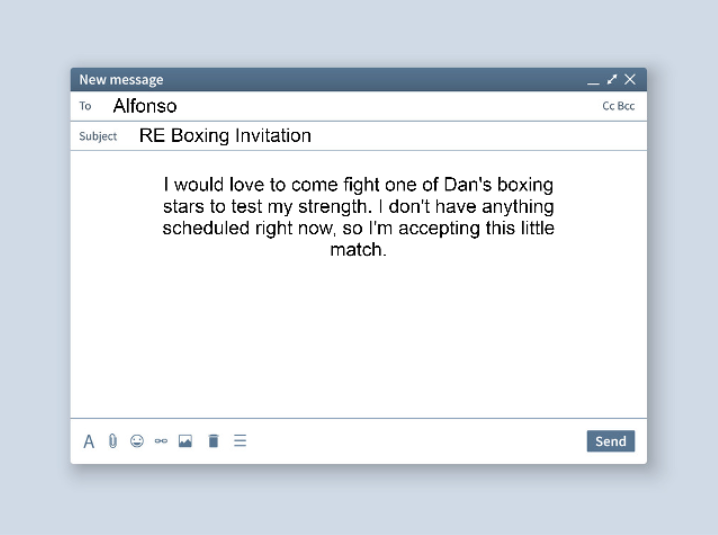718x535 pixels.
Task: Add a Cc recipient
Action: pyautogui.click(x=608, y=106)
